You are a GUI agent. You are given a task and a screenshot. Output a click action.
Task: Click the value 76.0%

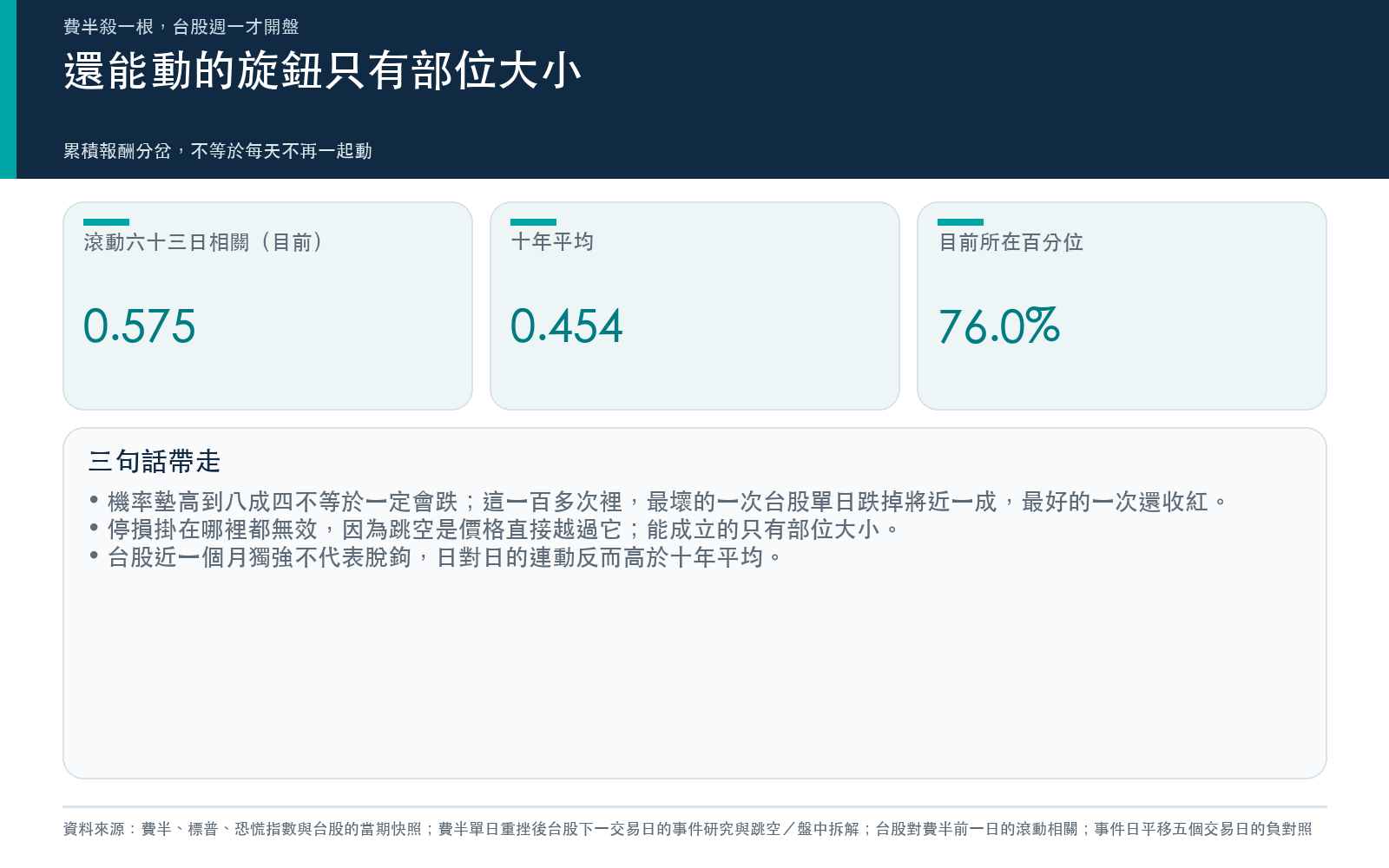coord(999,326)
